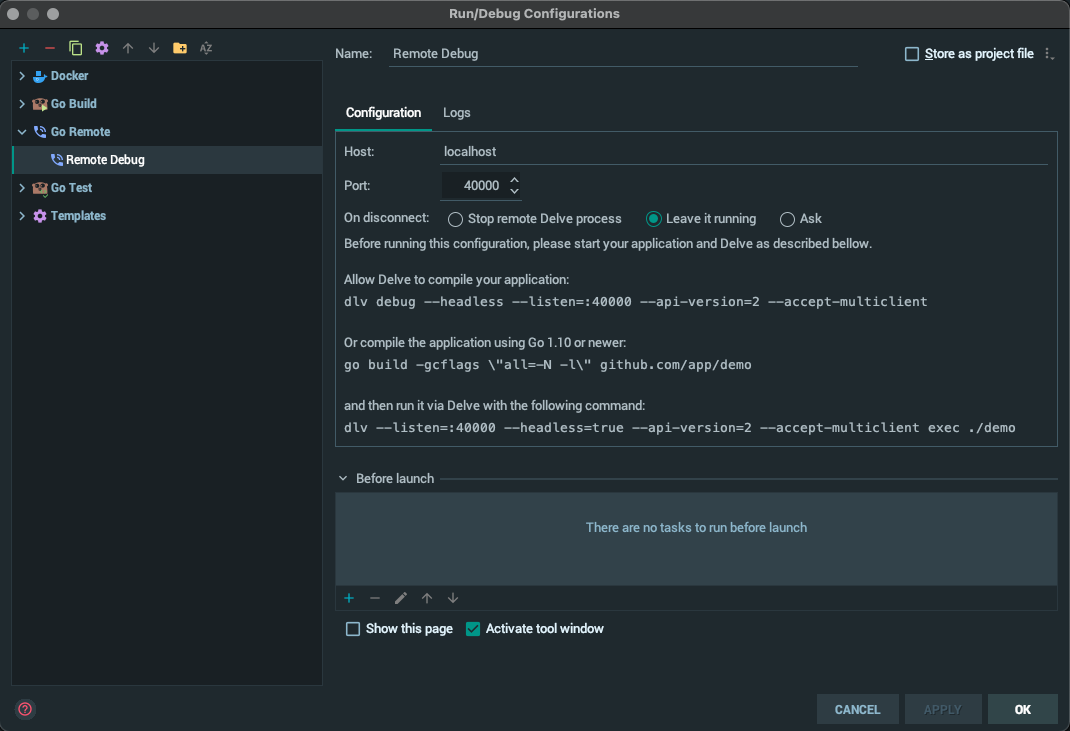
Task: Move configuration up in list
Action: coord(128,48)
